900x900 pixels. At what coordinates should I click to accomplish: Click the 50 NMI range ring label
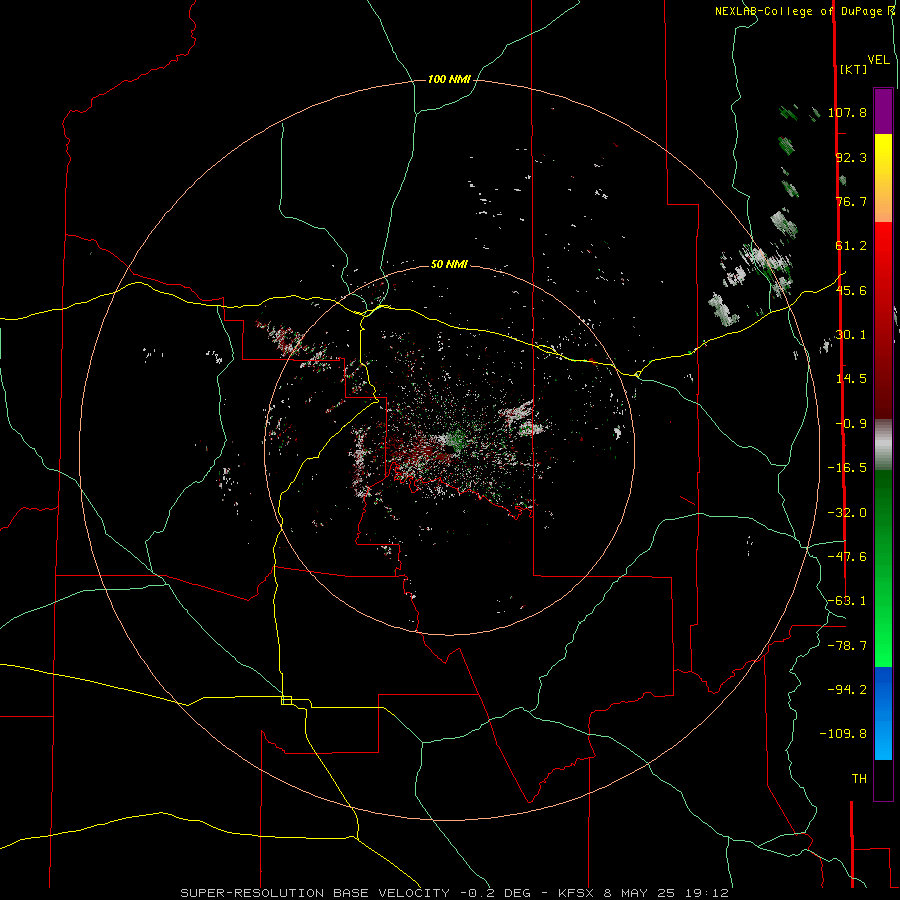click(449, 264)
